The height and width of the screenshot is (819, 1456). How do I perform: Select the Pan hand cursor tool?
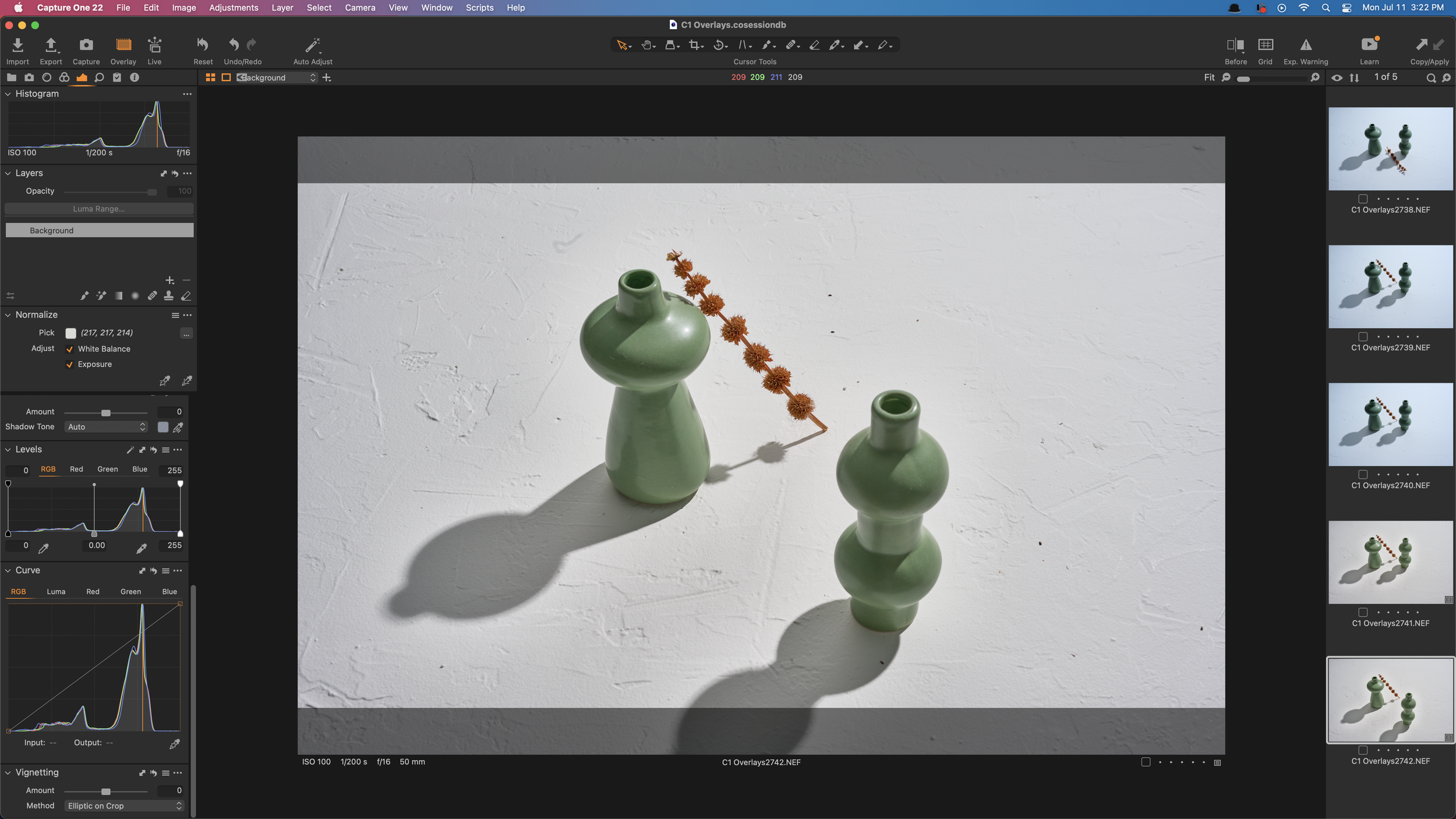point(646,45)
